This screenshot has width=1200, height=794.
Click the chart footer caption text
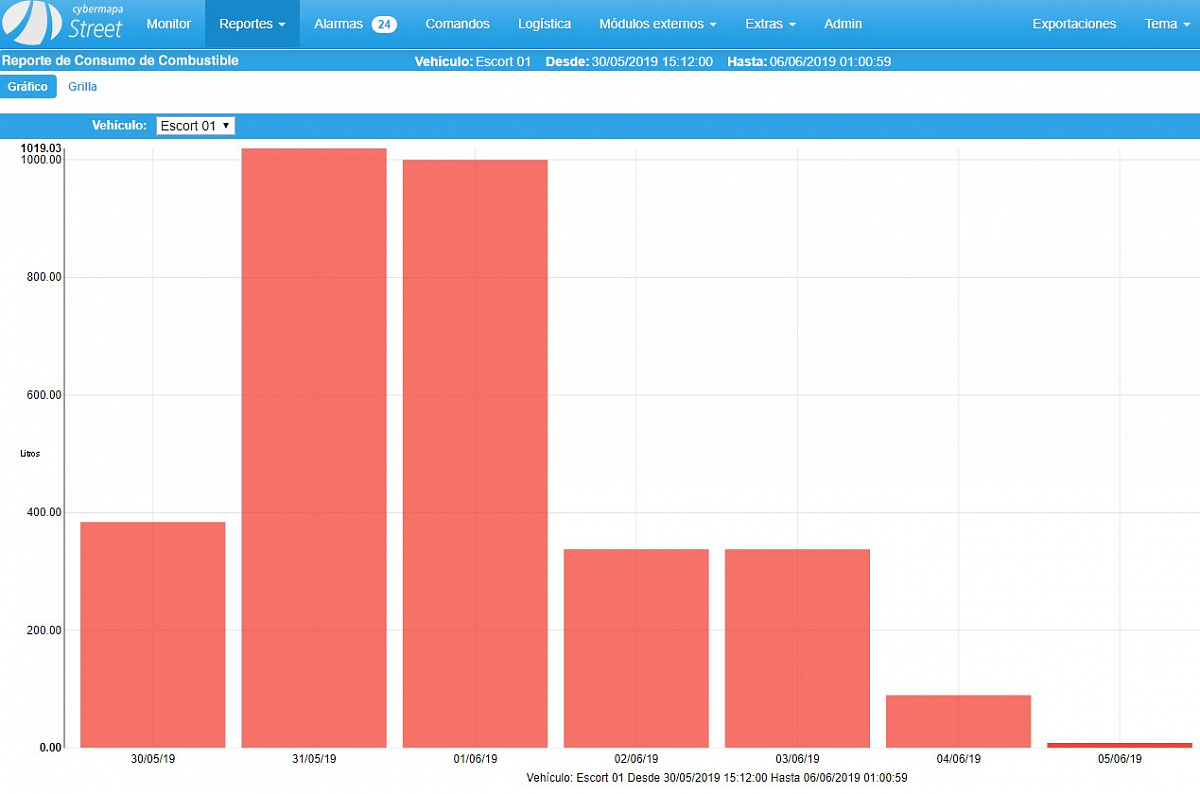click(x=716, y=777)
